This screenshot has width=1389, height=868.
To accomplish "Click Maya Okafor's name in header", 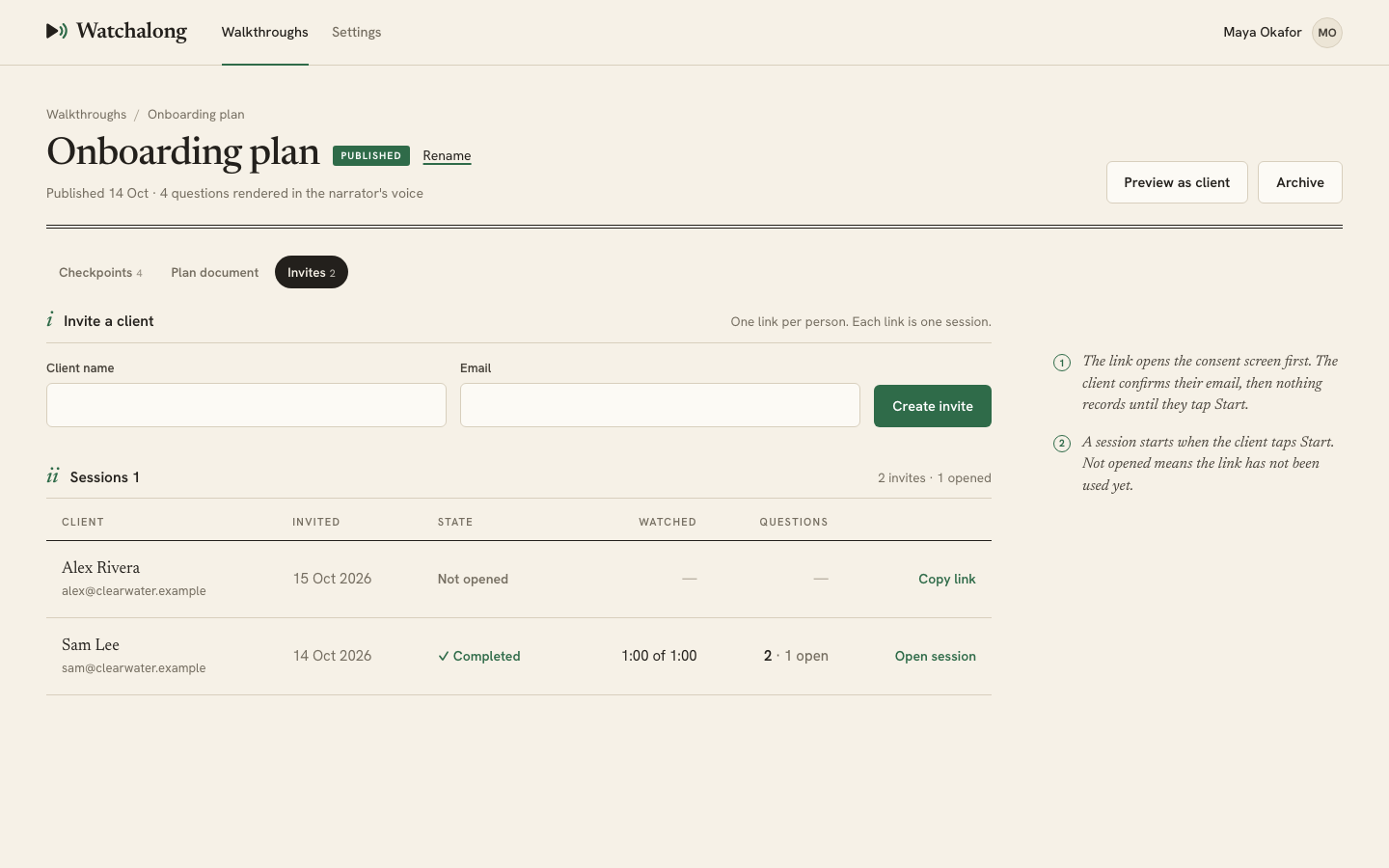I will pos(1263,32).
